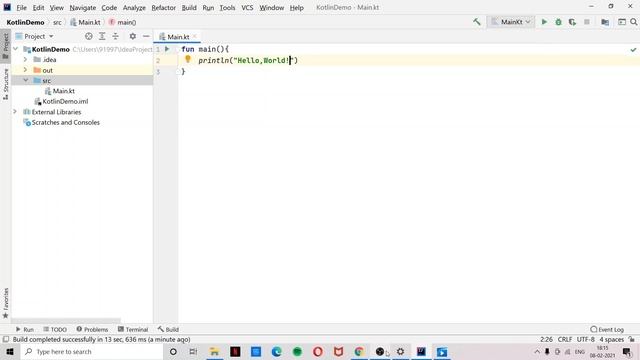Open Search Everywhere magnifier icon
This screenshot has width=640, height=360.
click(633, 22)
